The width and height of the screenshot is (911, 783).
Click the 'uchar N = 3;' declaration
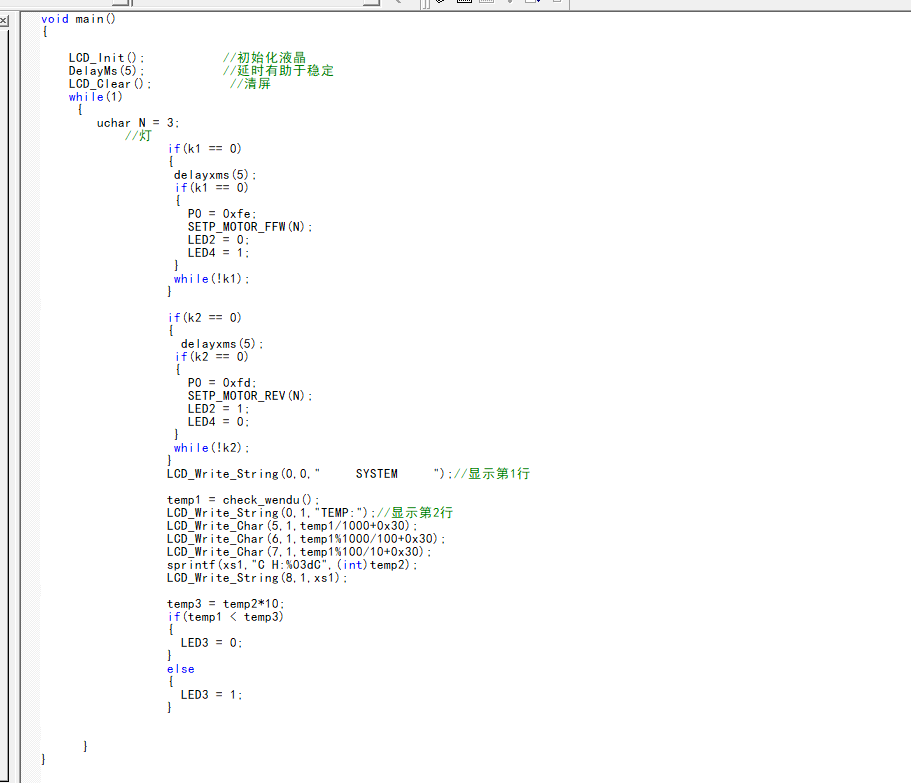138,123
